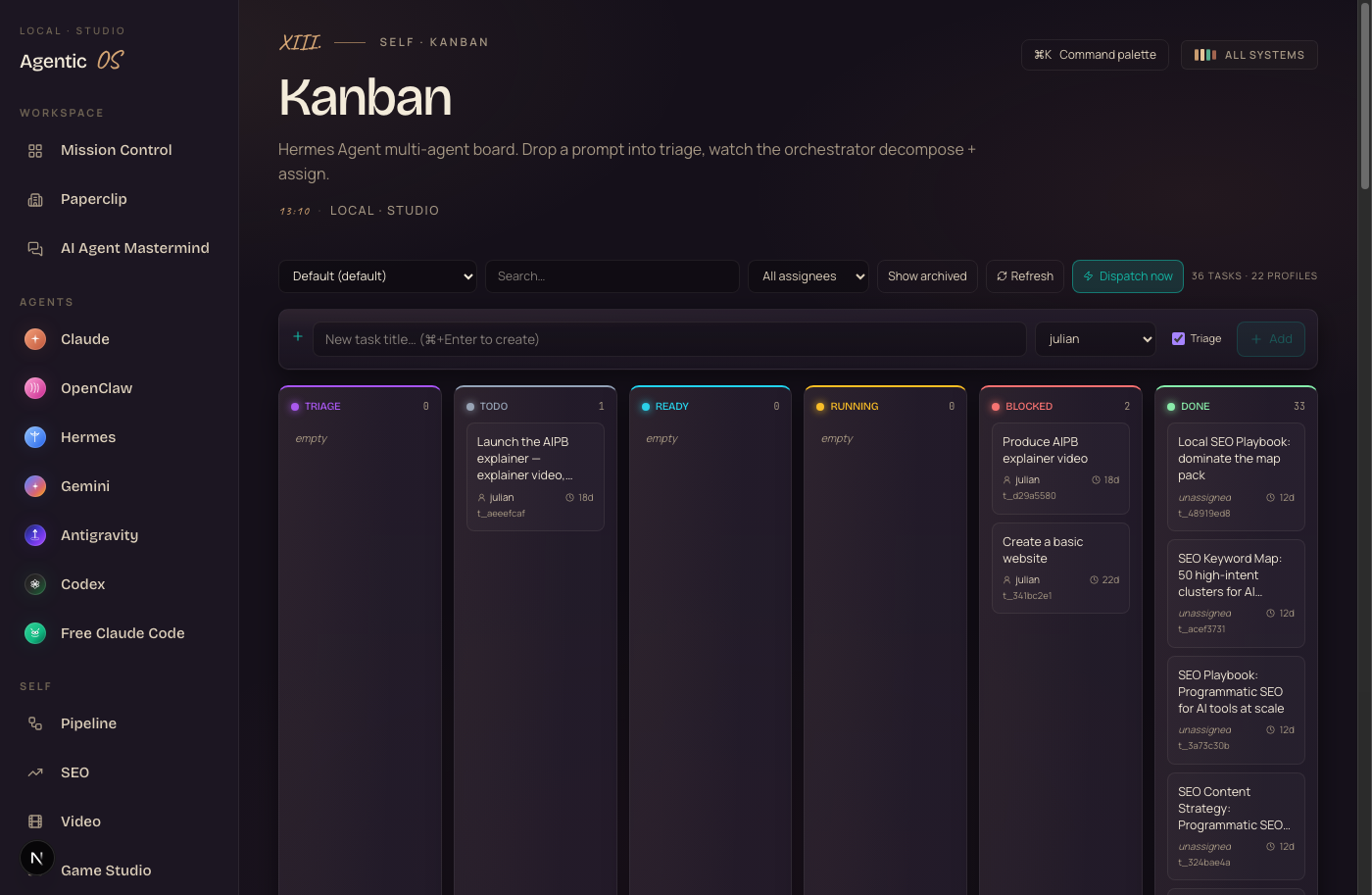
Task: Select Free Claude Code avatar
Action: click(35, 633)
